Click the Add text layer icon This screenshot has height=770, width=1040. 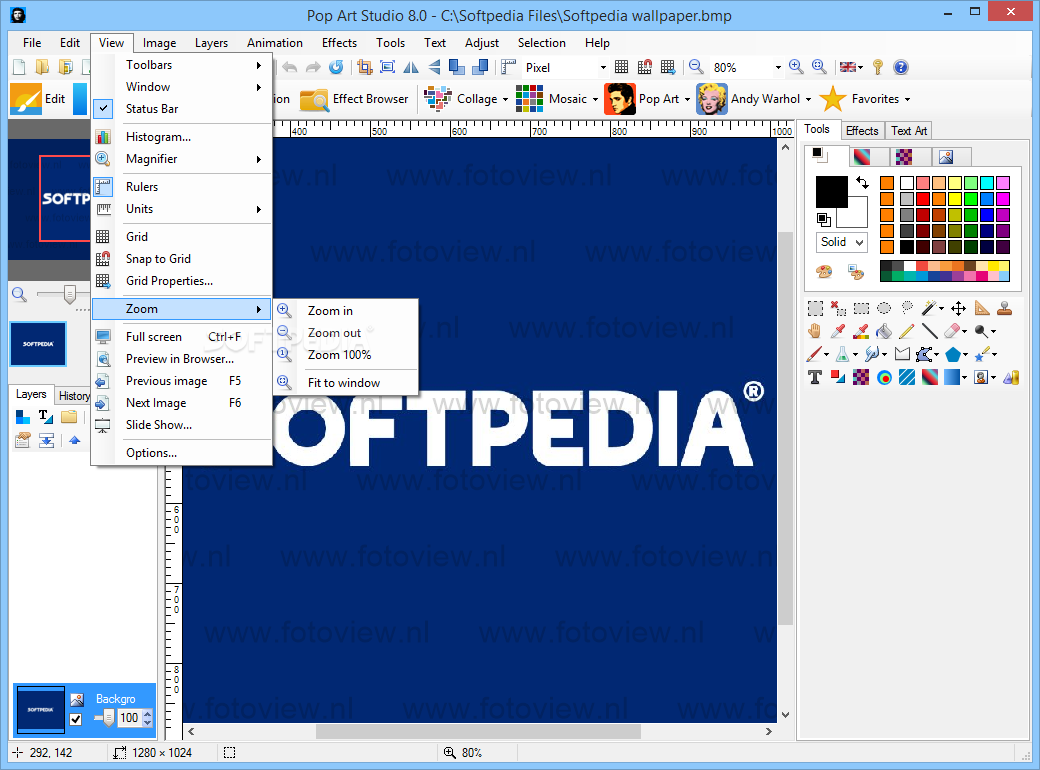[45, 417]
